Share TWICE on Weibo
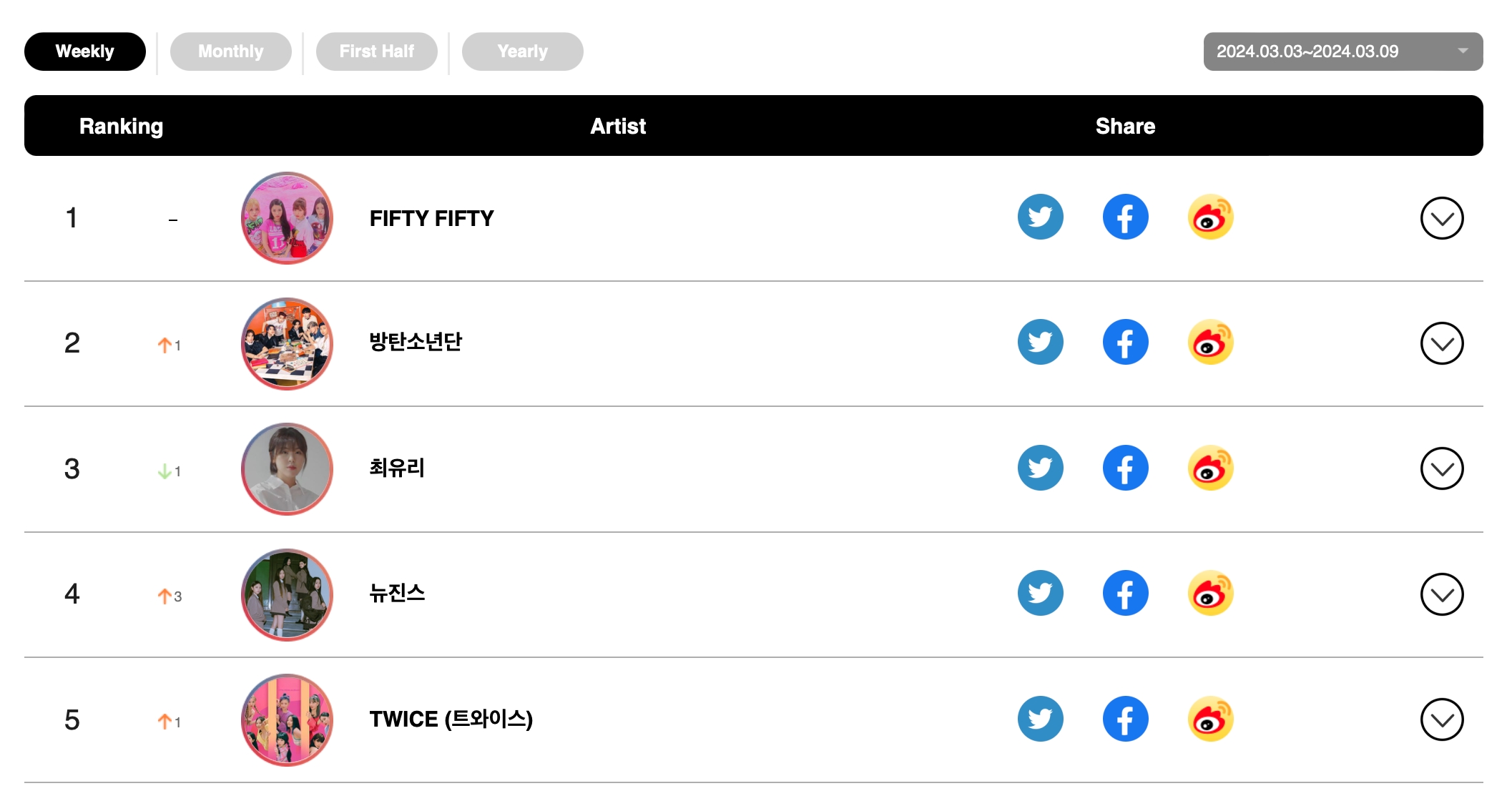 1210,719
